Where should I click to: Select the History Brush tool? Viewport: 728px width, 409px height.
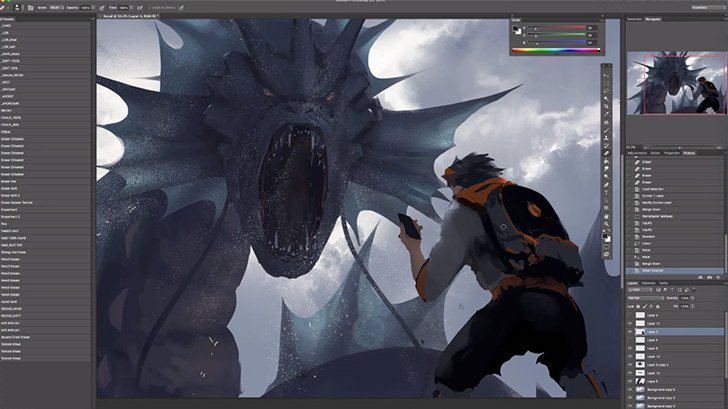click(x=606, y=145)
